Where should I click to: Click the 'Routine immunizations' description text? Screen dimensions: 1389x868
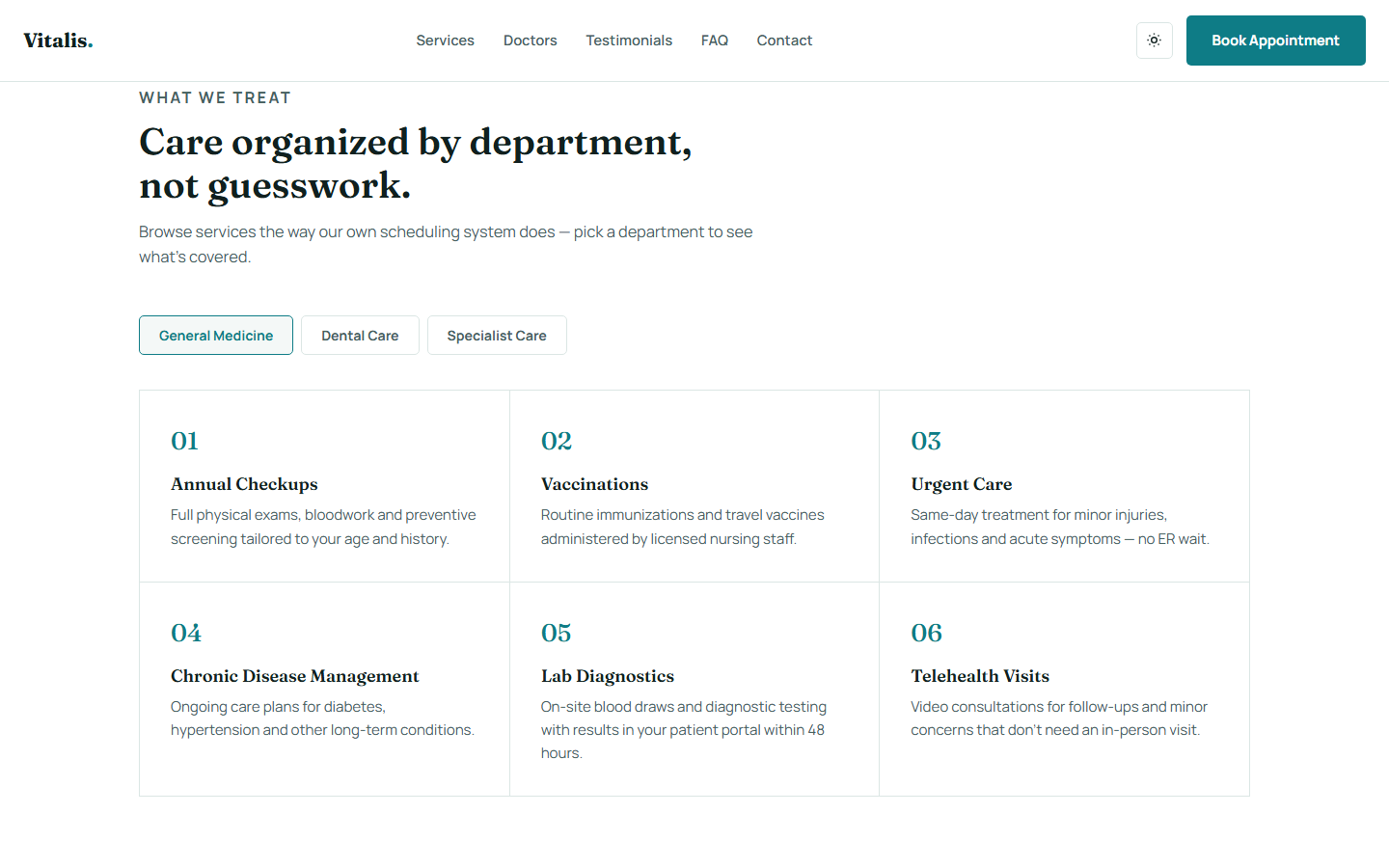(683, 527)
